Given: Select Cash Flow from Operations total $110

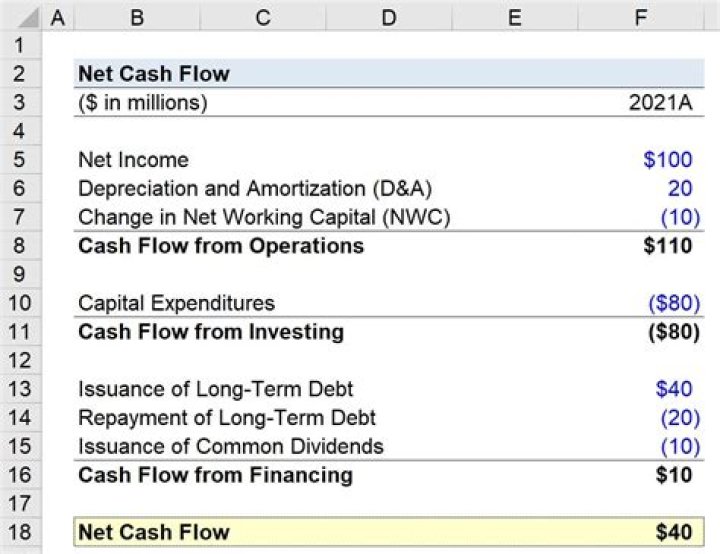Looking at the screenshot, I should tap(668, 246).
